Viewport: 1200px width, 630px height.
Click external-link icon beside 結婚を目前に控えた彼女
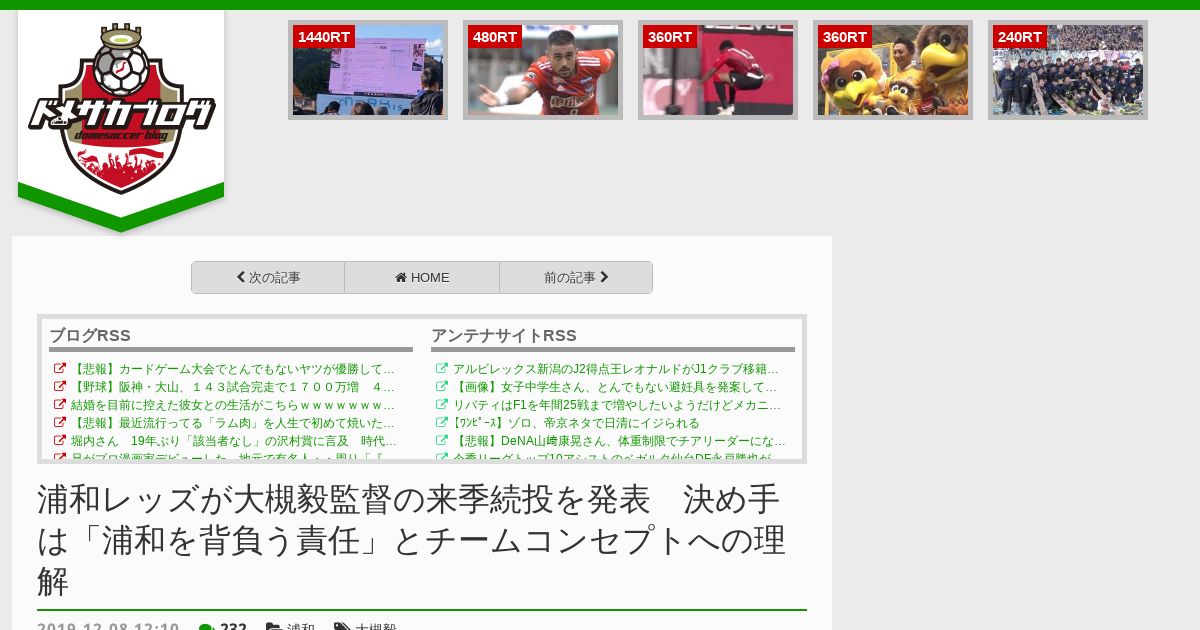click(60, 405)
